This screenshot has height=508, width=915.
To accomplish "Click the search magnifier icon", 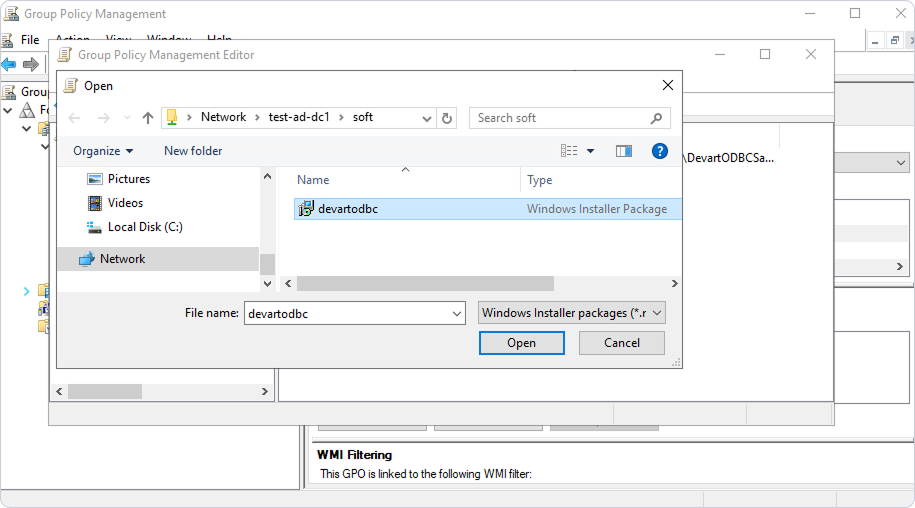I will 656,118.
